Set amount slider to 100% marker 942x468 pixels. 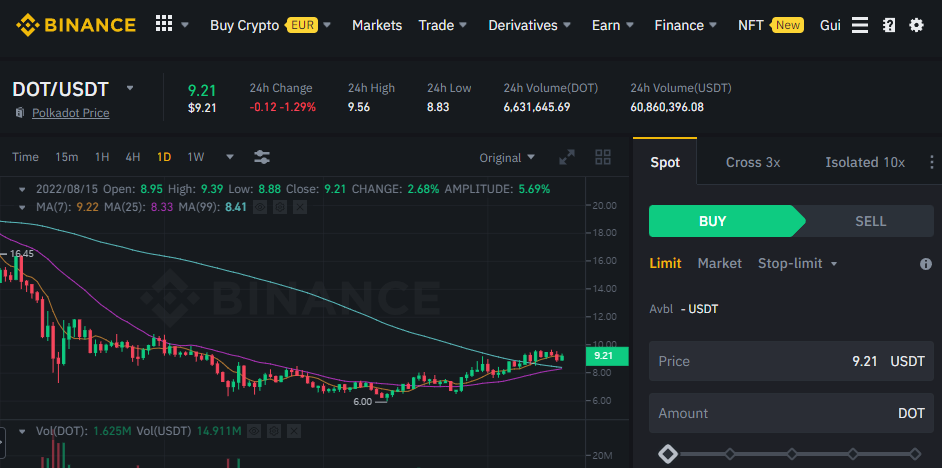(x=915, y=454)
